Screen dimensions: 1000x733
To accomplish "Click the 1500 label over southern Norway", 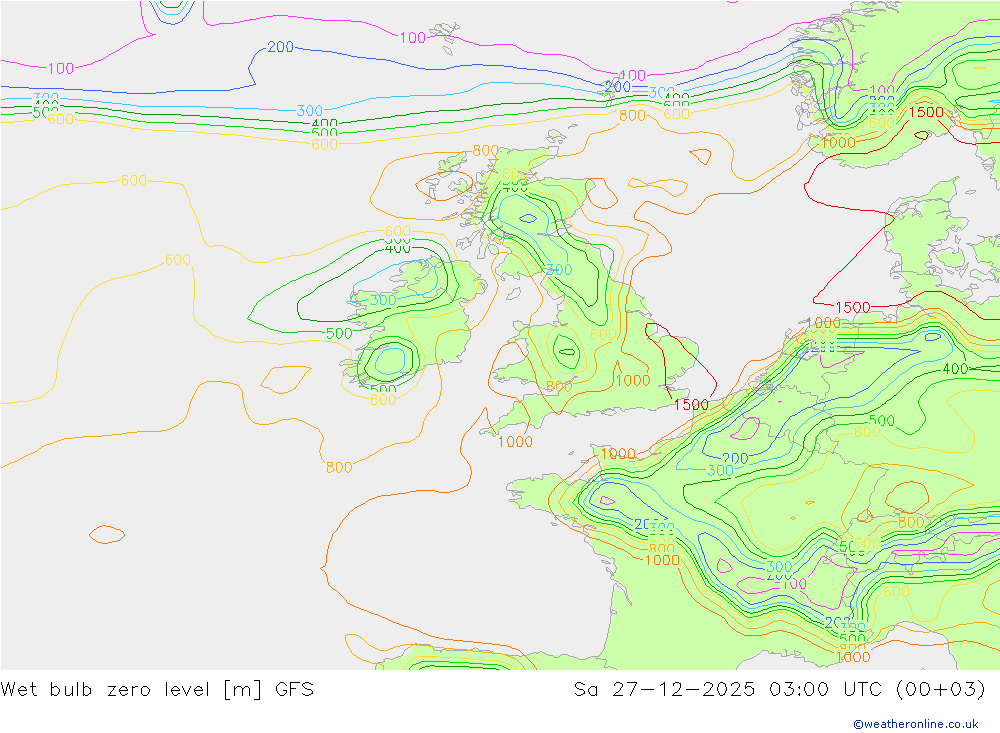I will [926, 112].
